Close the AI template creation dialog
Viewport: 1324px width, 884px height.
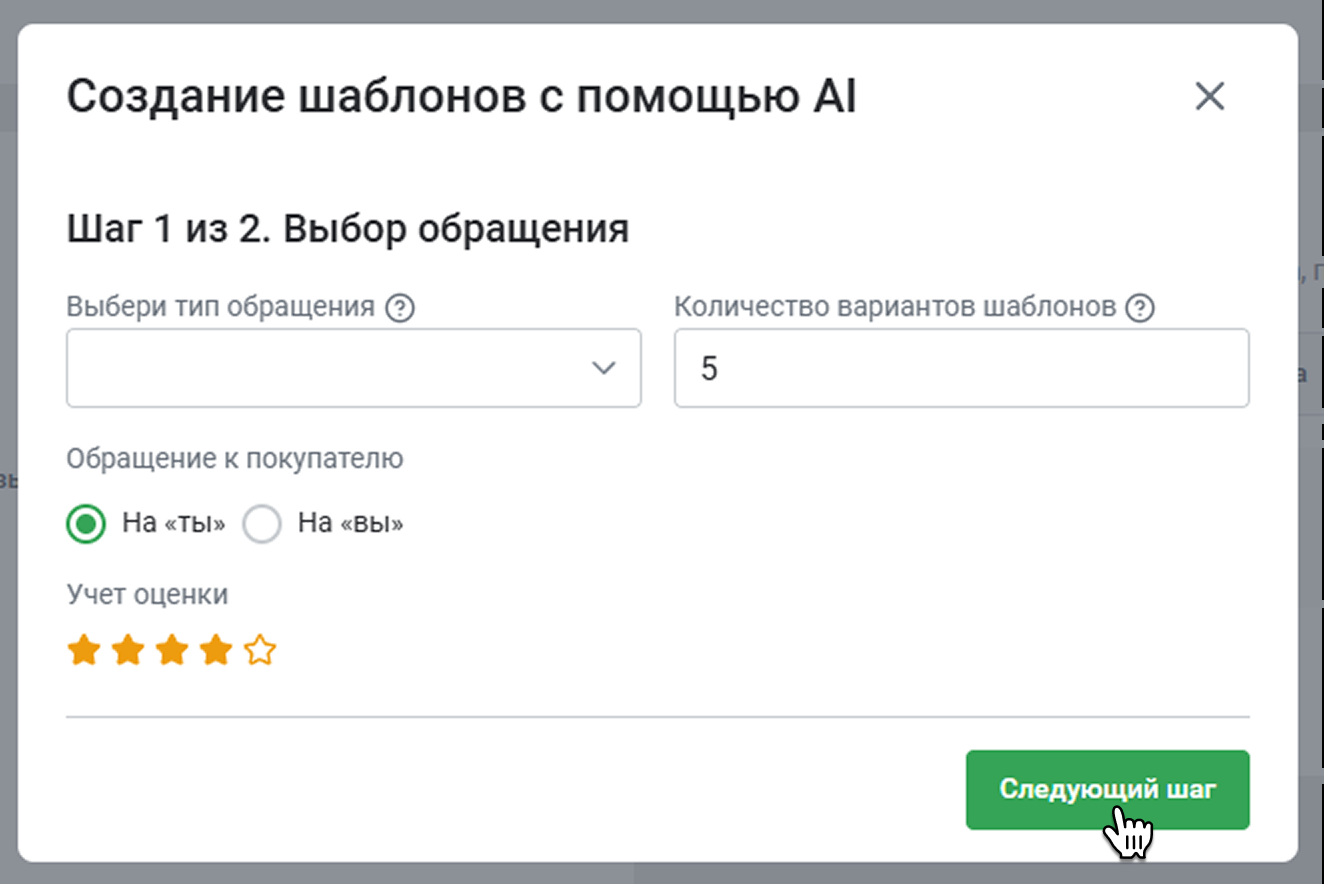pos(1210,97)
